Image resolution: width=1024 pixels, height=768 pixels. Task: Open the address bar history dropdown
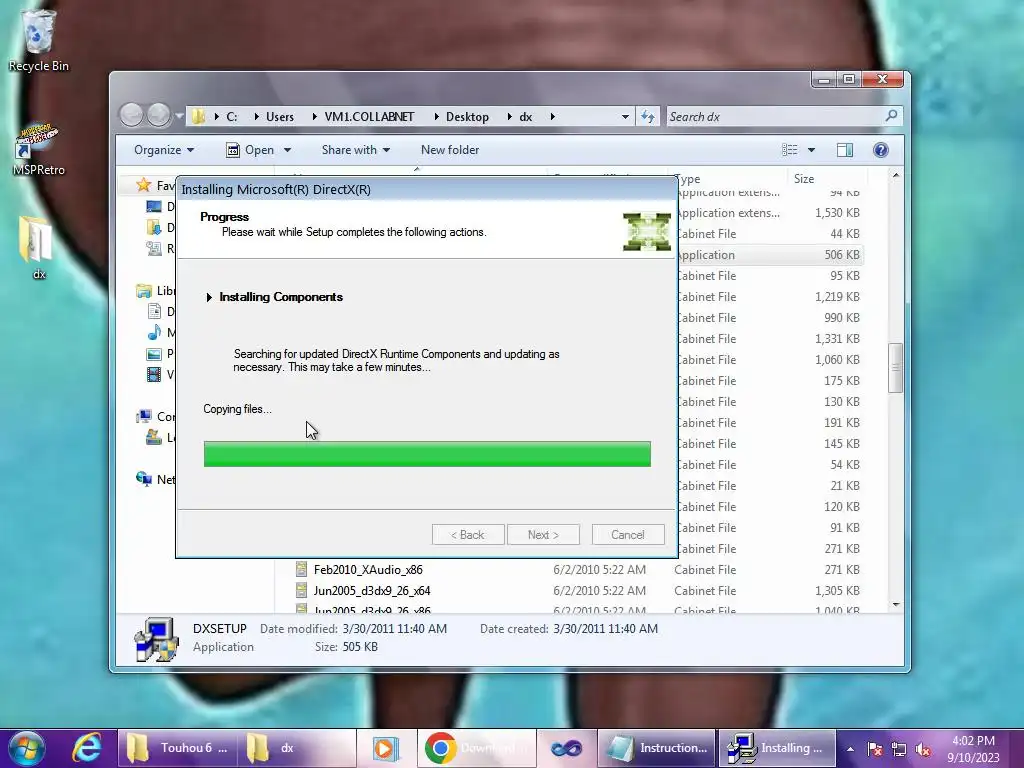click(x=625, y=116)
